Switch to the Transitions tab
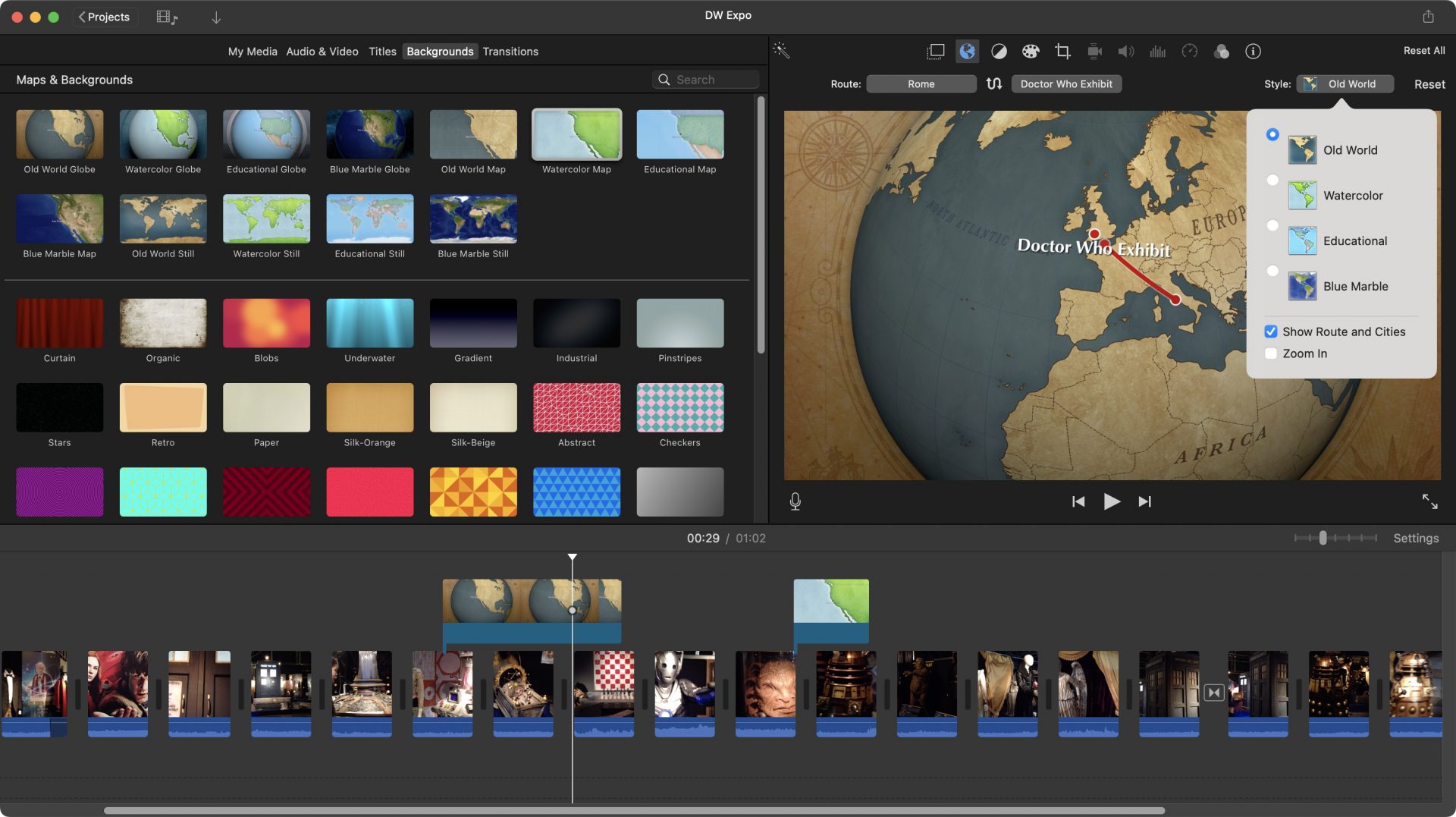This screenshot has width=1456, height=817. 510,51
